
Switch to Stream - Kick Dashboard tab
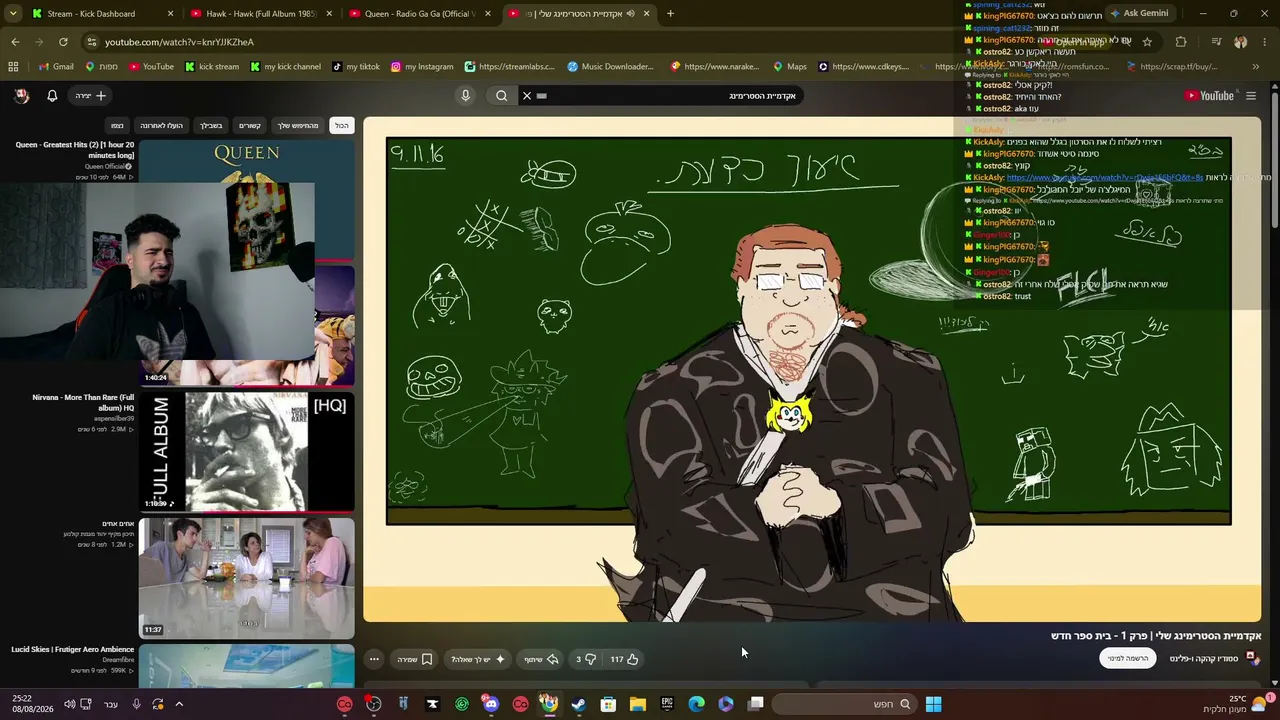tap(103, 14)
